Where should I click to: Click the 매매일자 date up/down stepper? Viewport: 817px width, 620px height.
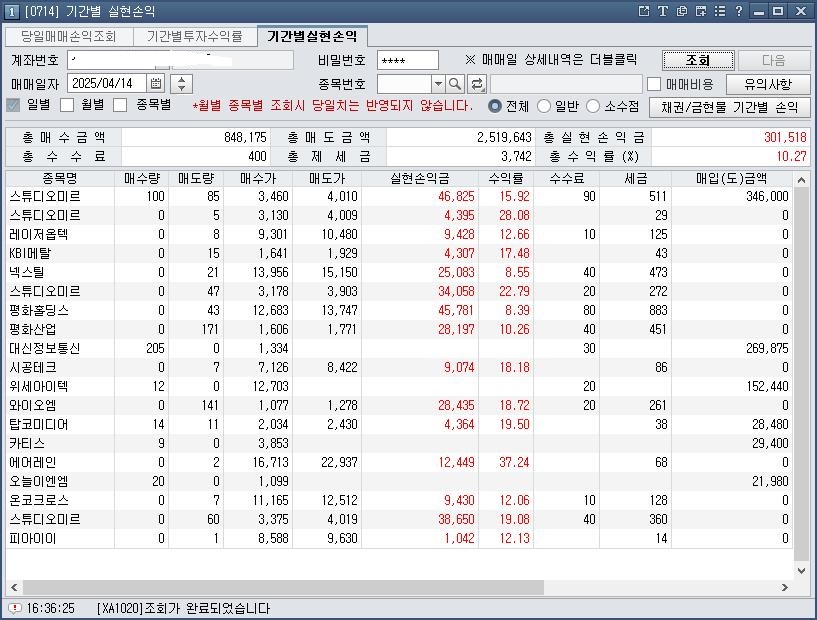181,84
